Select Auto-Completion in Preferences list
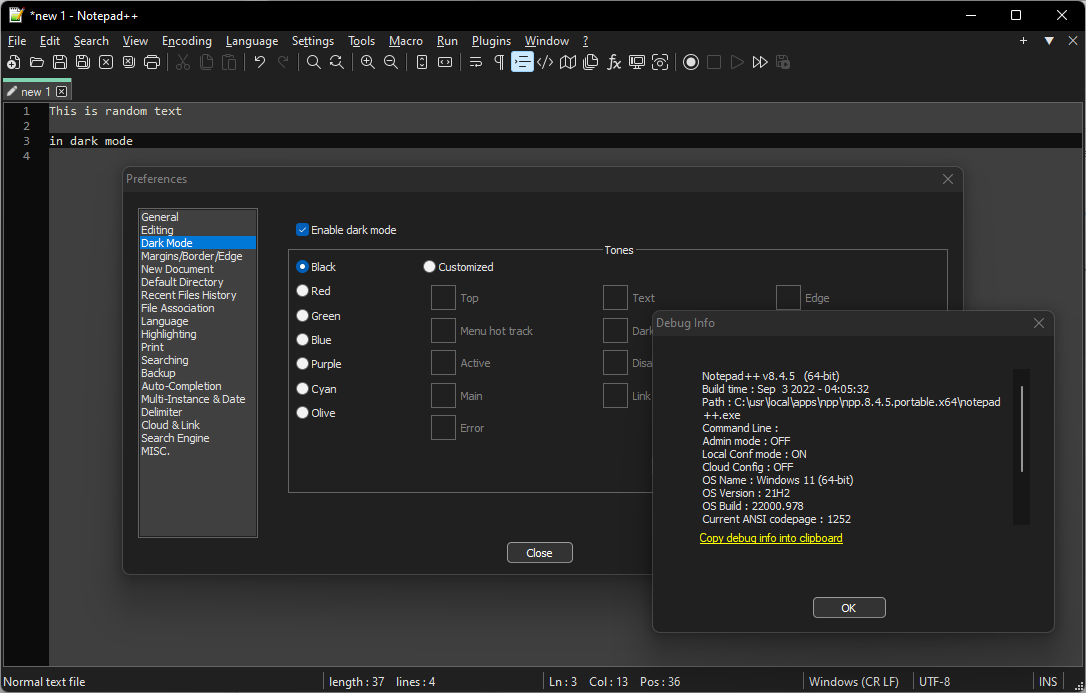This screenshot has width=1086, height=693. tap(181, 386)
